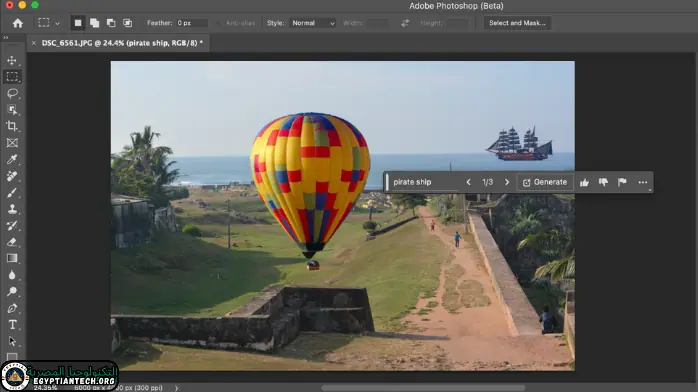Viewport: 698px width, 392px height.
Task: Select the History Brush tool
Action: 12,225
